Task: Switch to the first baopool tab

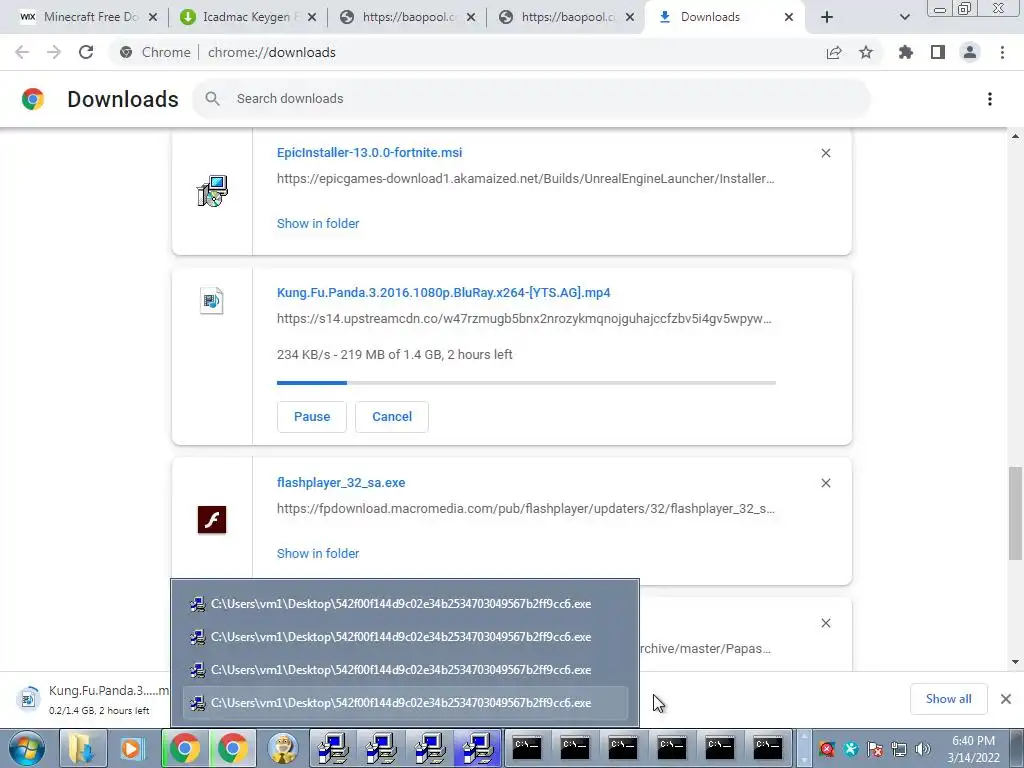Action: click(406, 17)
